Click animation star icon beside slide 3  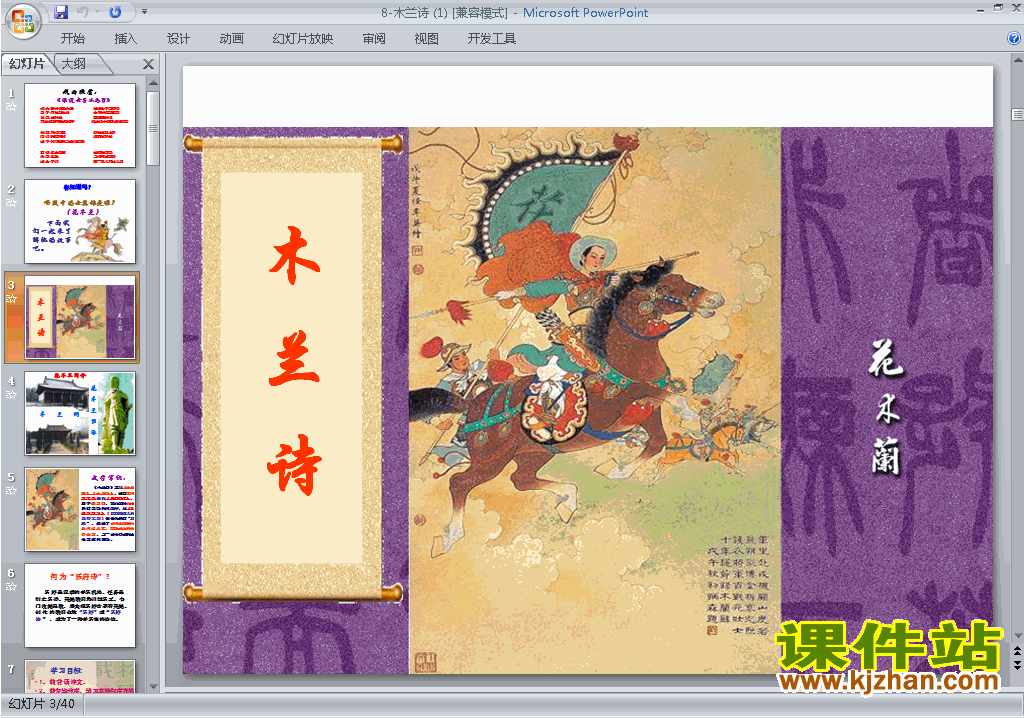click(x=11, y=299)
